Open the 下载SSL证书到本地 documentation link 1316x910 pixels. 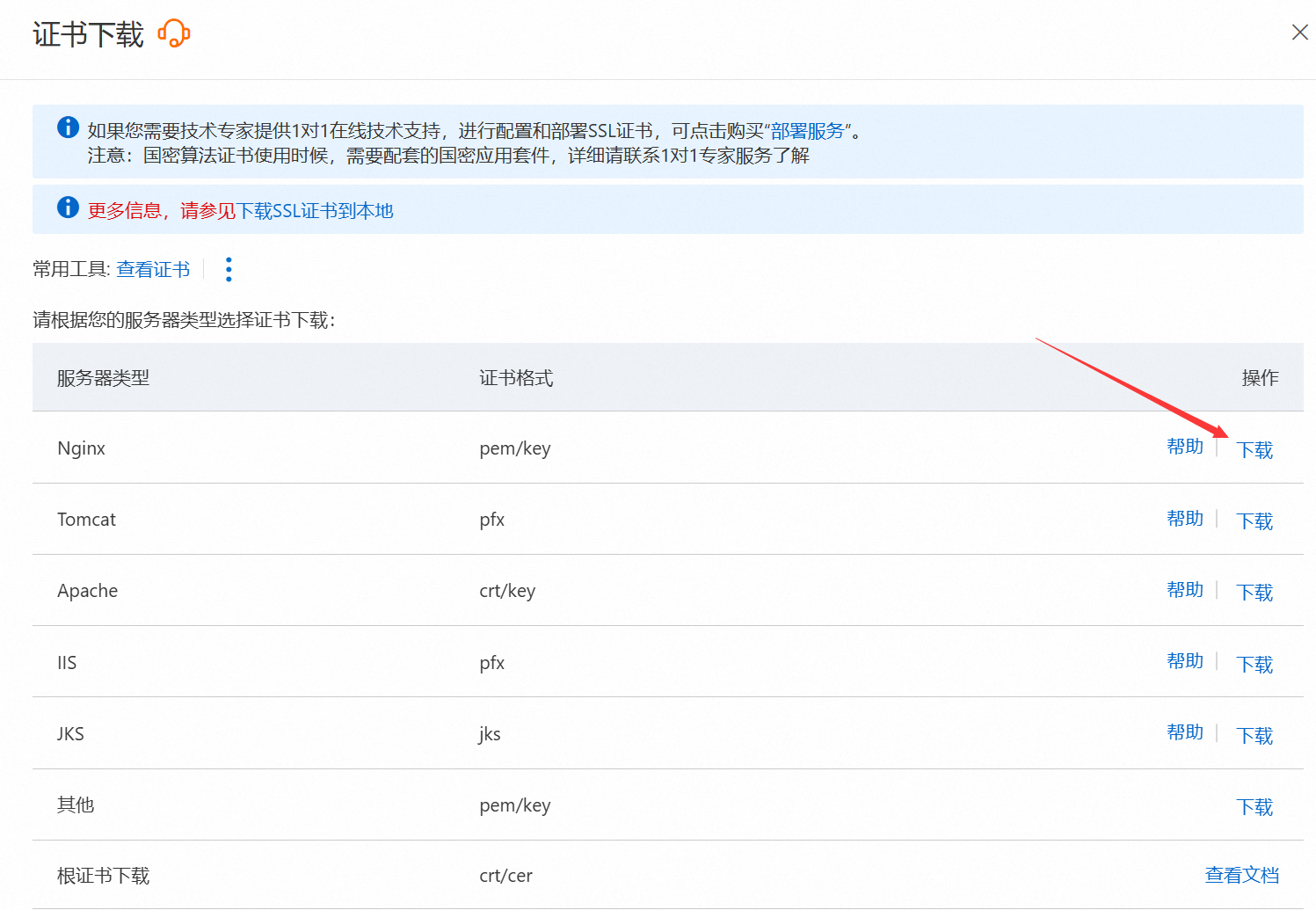pos(315,211)
